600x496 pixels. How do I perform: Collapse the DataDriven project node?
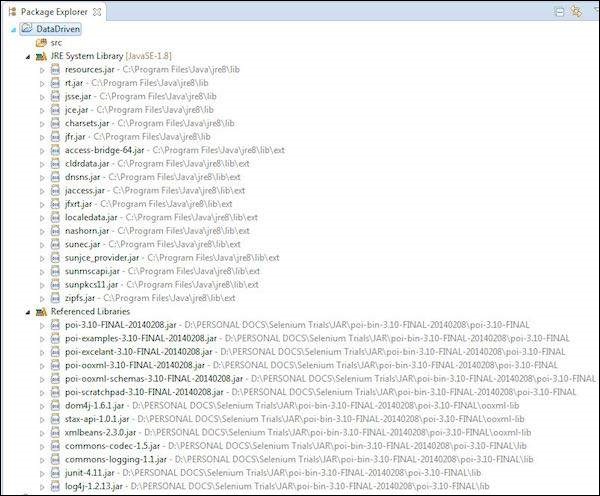[13, 30]
